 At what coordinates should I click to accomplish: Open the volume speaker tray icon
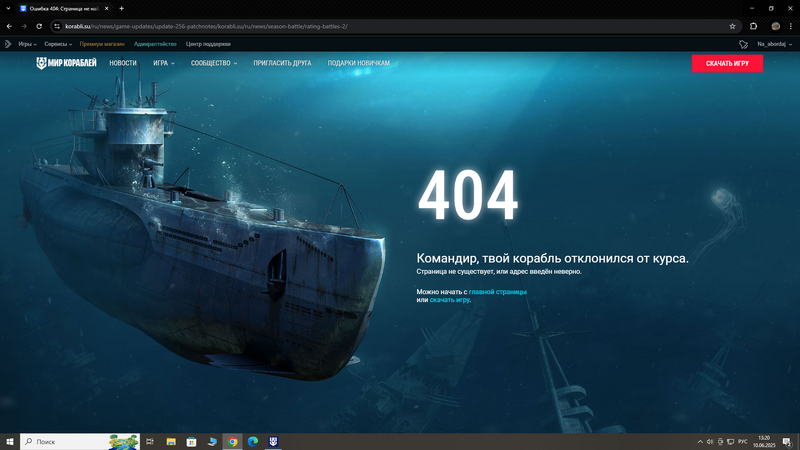pos(710,442)
